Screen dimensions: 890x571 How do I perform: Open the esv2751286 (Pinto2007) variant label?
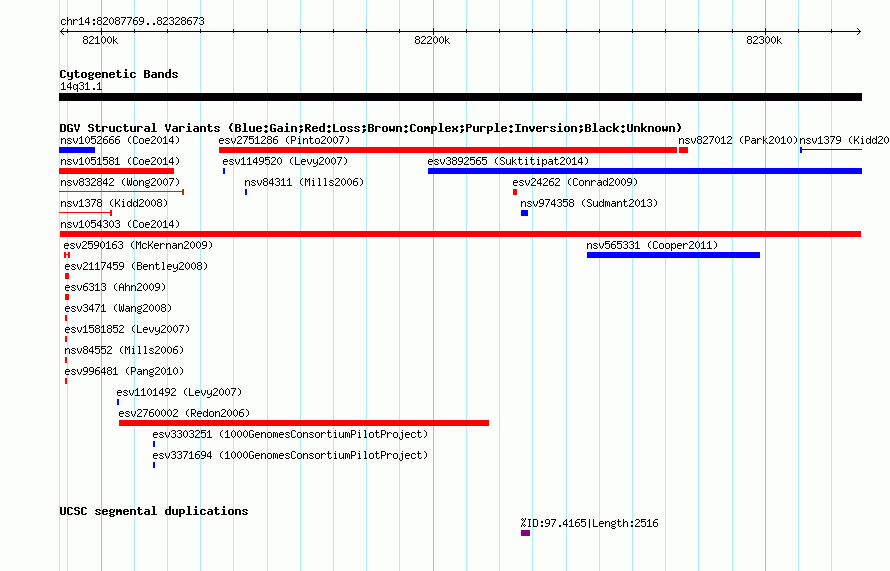pos(284,140)
